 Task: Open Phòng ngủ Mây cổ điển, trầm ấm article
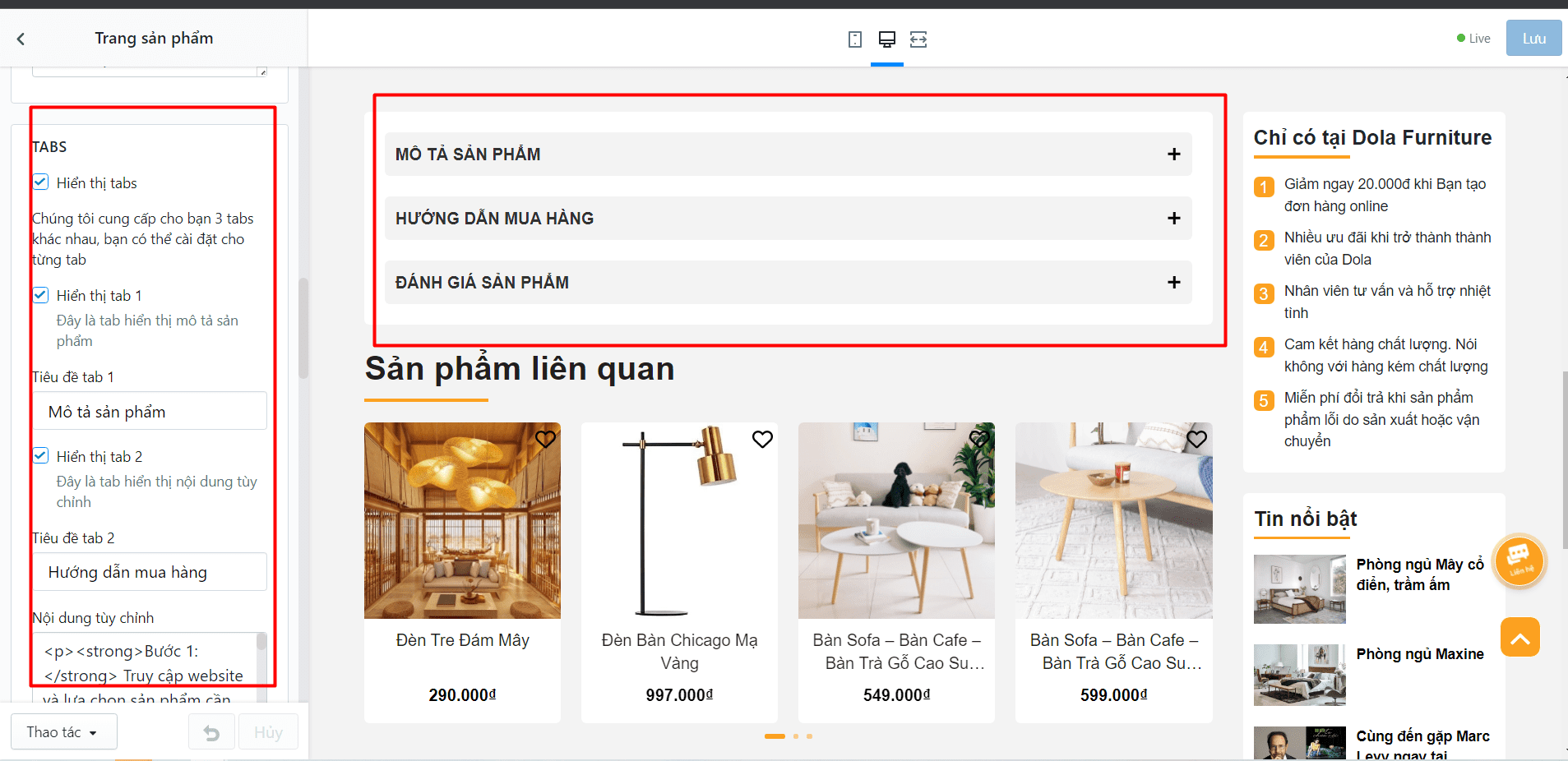click(1420, 574)
